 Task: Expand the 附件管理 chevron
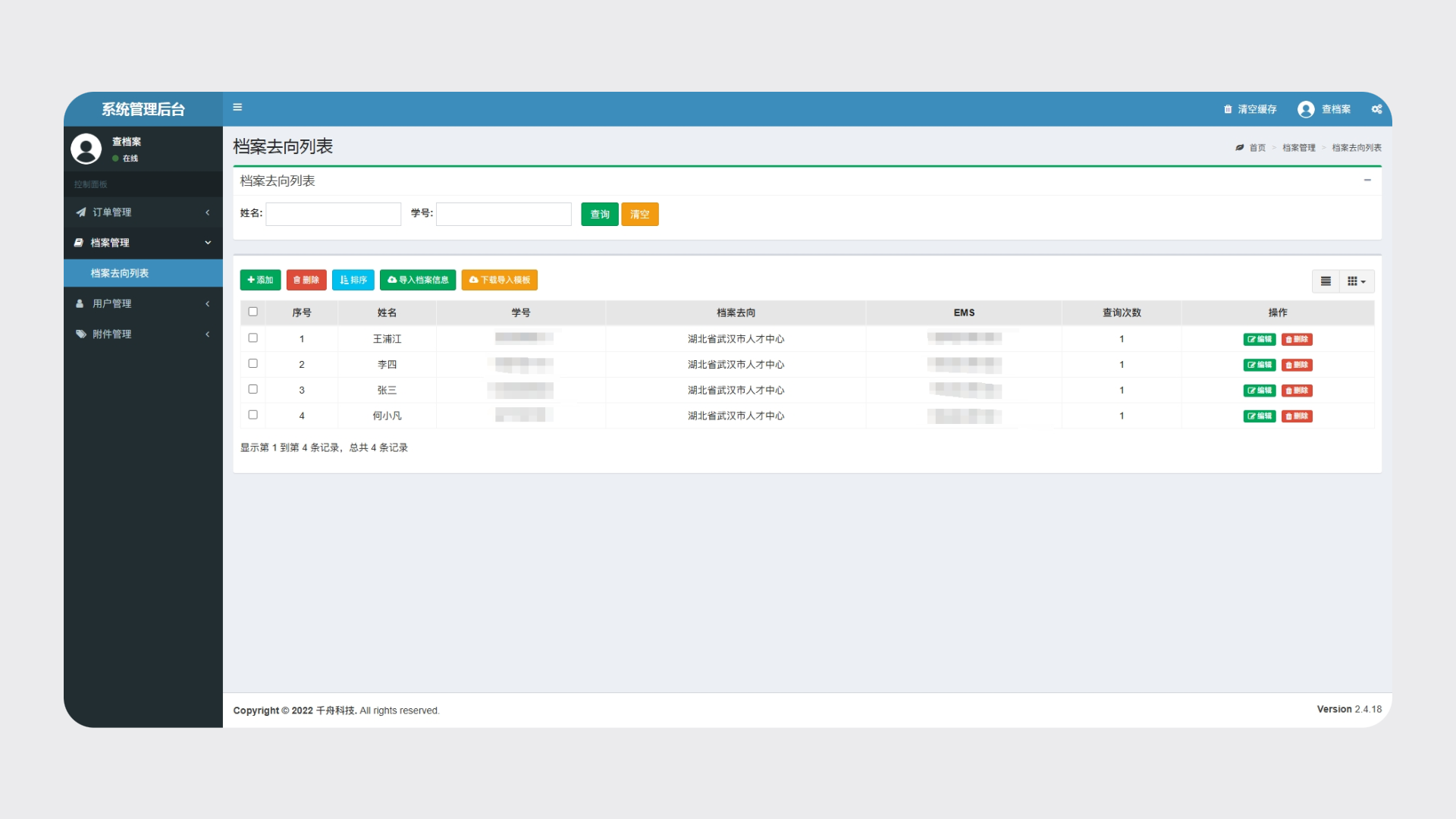coord(207,334)
